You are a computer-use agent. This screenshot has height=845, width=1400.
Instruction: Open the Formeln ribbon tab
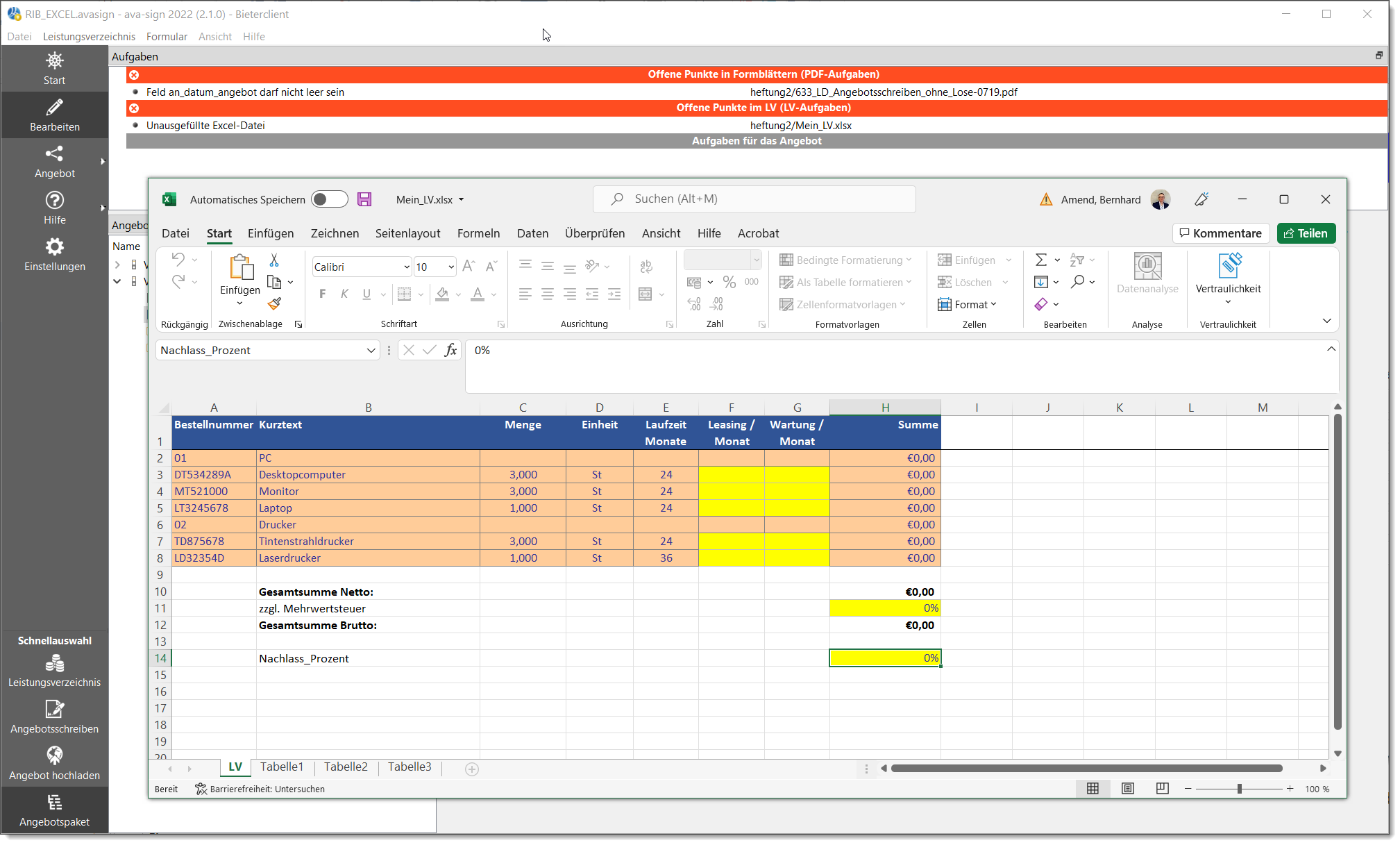[x=478, y=233]
